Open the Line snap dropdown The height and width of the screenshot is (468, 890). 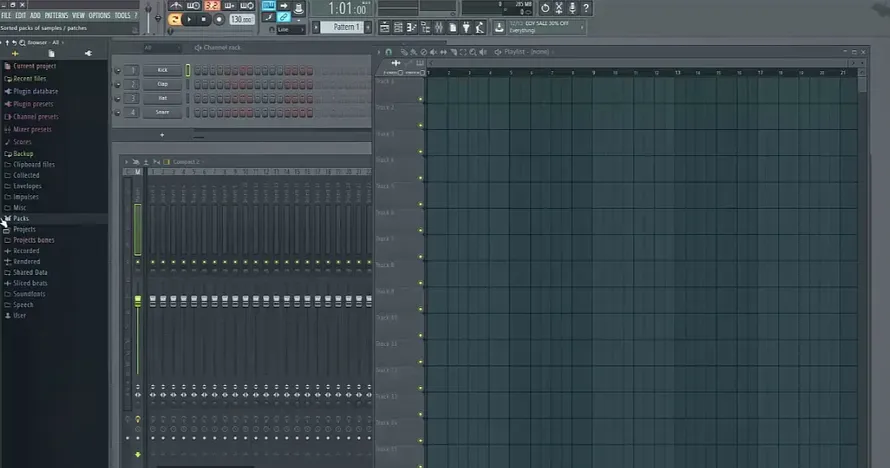pos(291,29)
